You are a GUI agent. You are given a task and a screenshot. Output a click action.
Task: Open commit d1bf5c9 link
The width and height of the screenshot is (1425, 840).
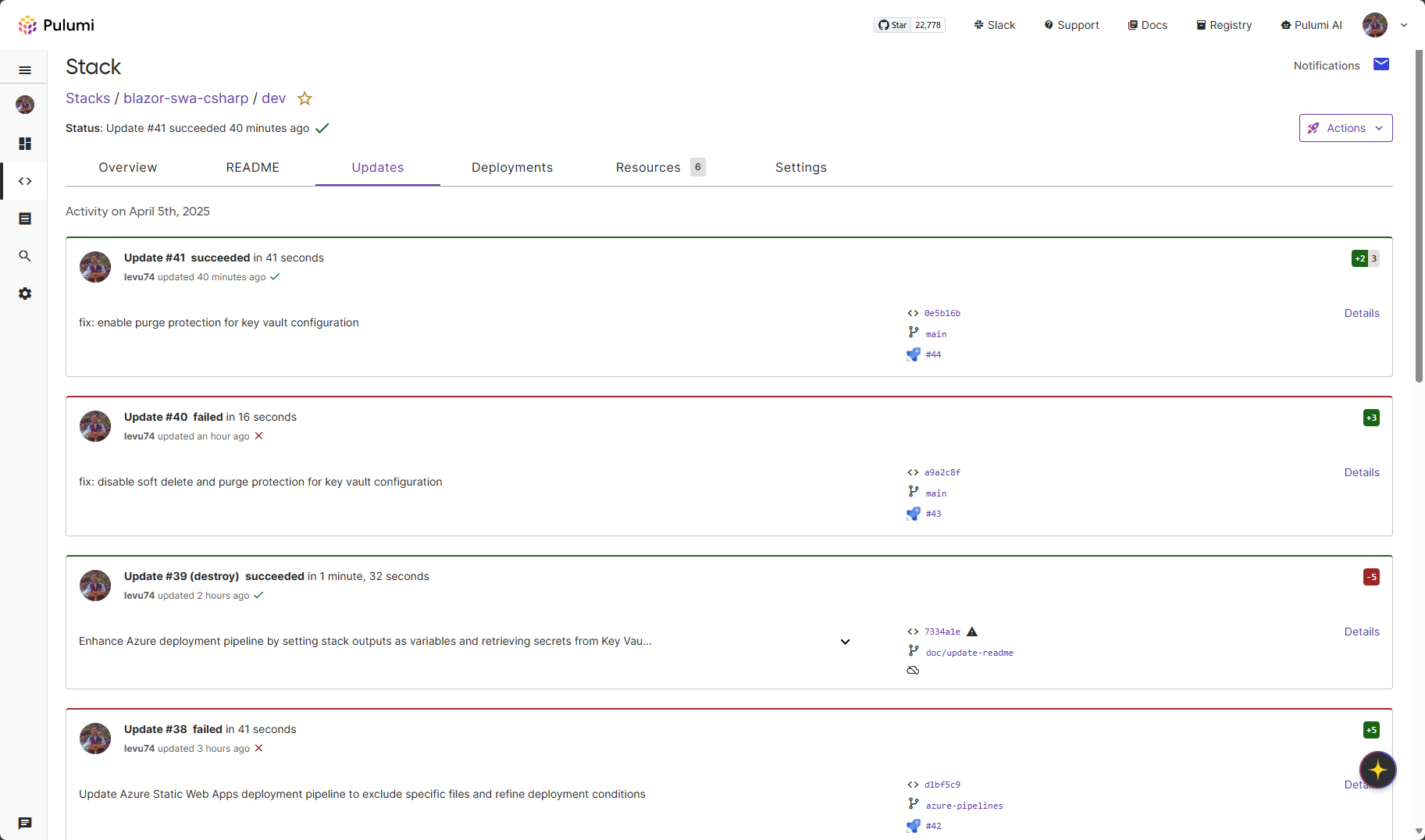point(942,785)
